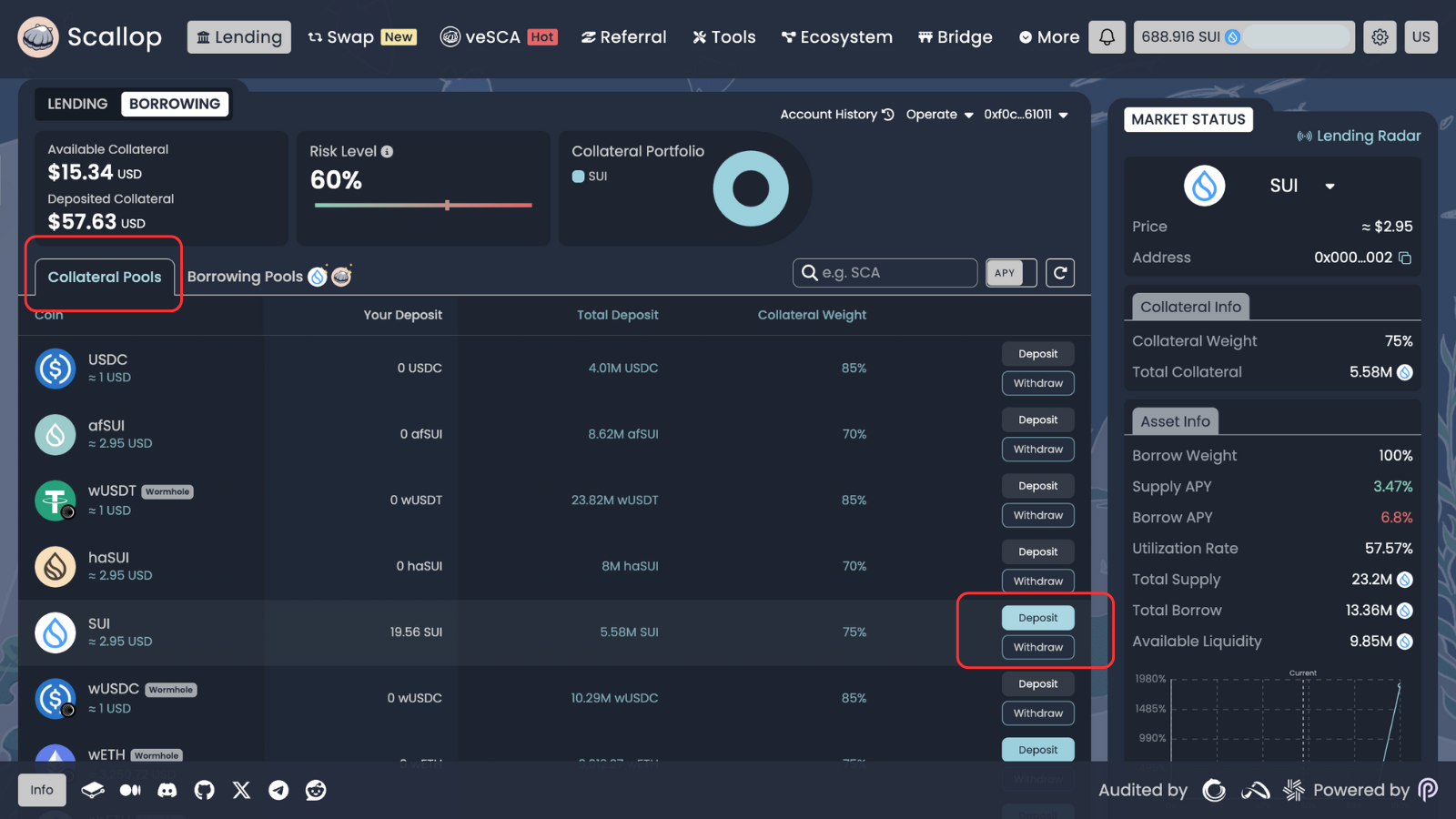Click the first auditor logo after Audited by
This screenshot has height=819, width=1456.
click(1214, 790)
